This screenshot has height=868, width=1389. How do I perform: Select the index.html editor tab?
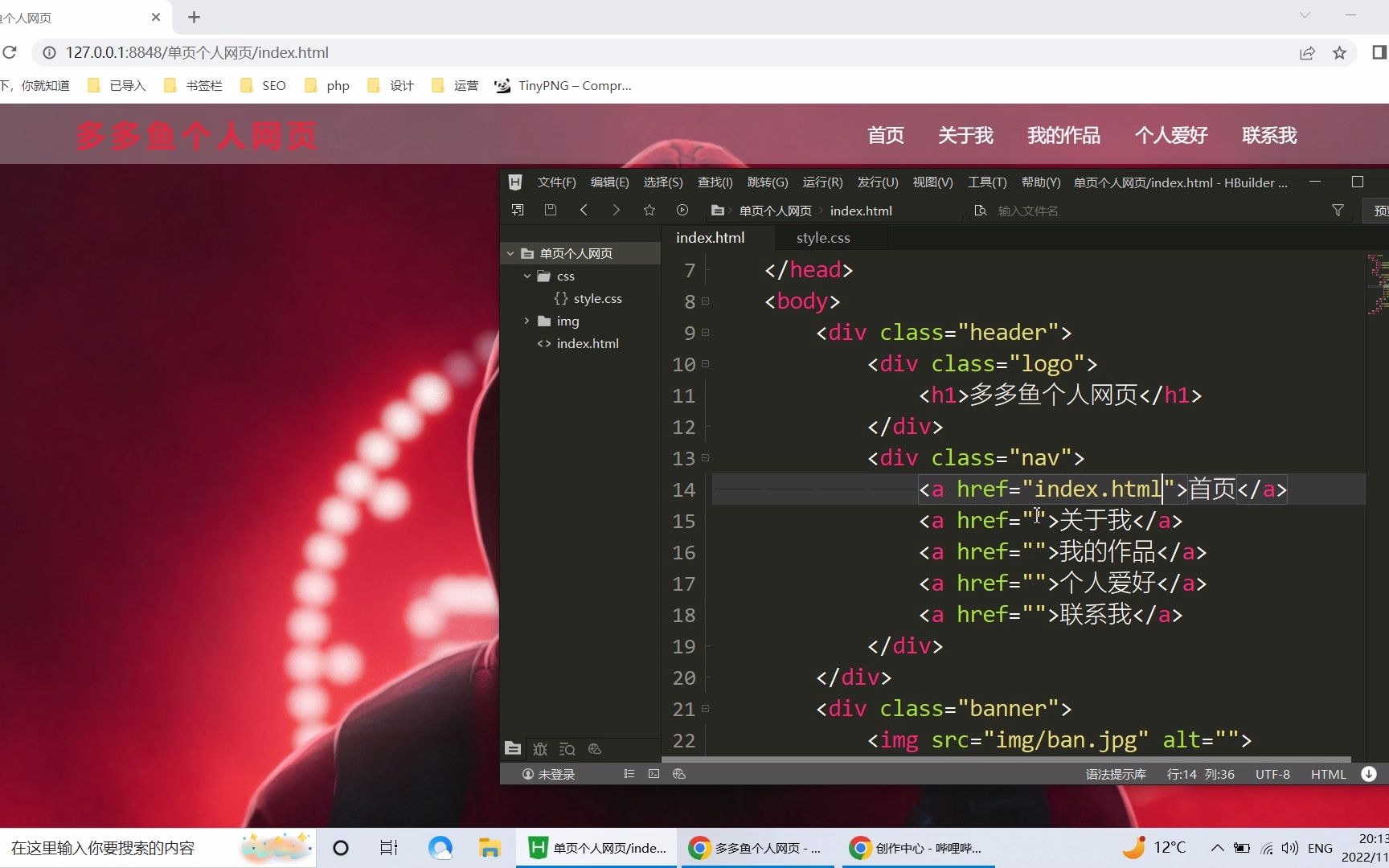[711, 238]
